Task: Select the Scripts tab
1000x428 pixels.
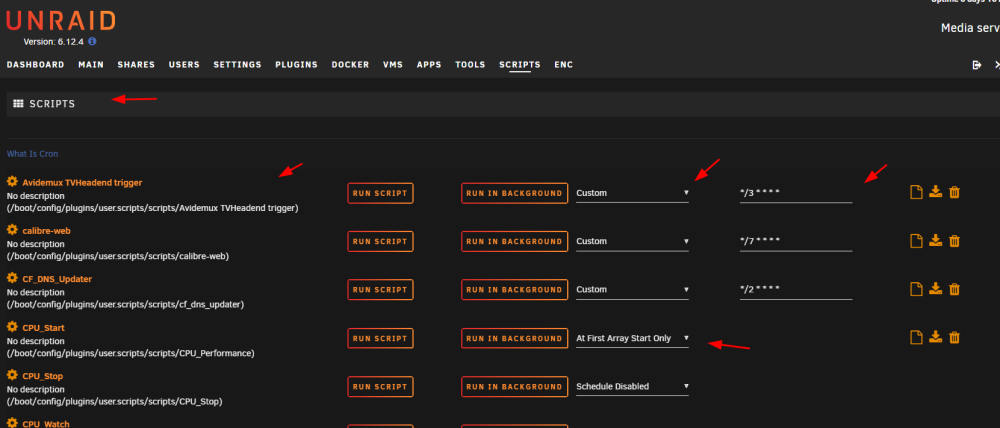Action: click(520, 64)
